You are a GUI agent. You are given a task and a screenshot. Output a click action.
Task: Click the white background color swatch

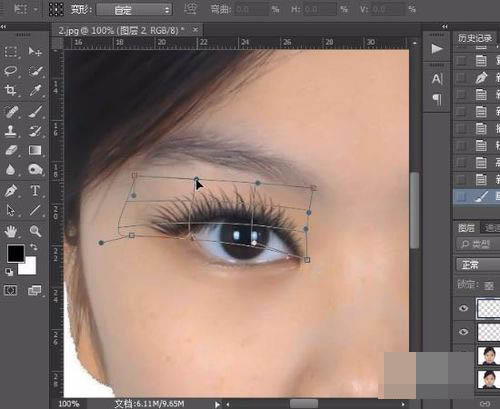(29, 268)
